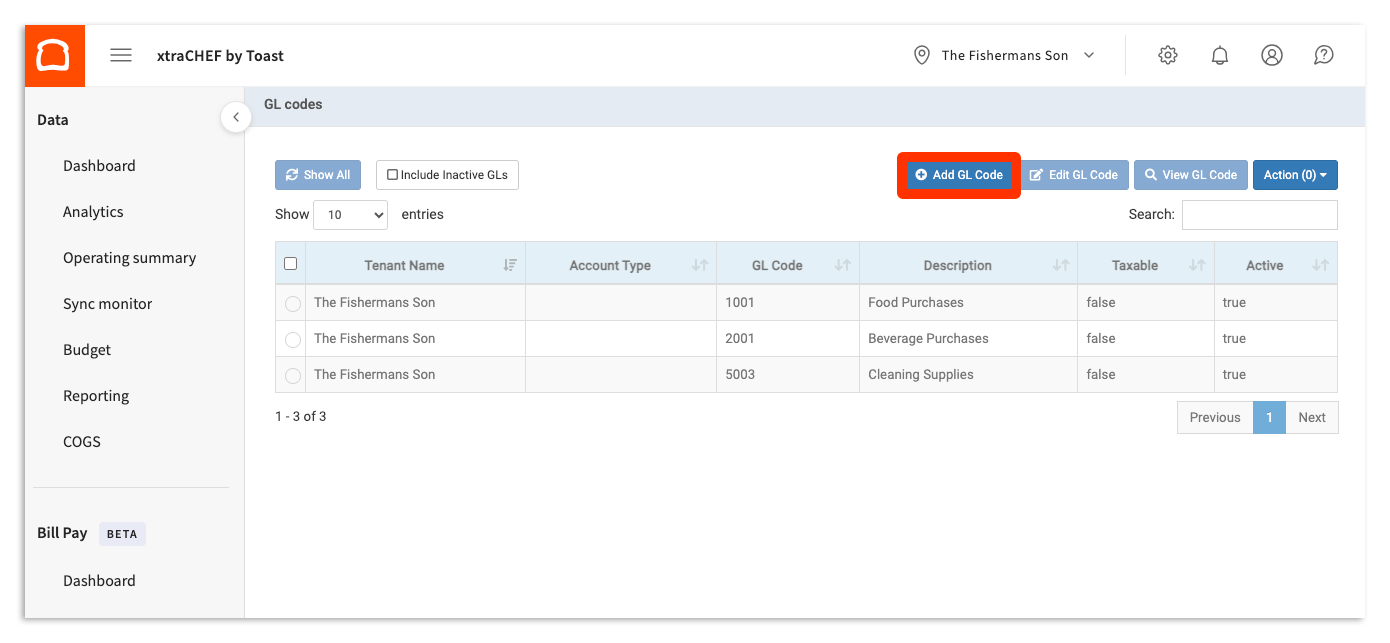Navigate to Operating summary in the sidebar
The height and width of the screenshot is (643, 1390).
(x=130, y=257)
